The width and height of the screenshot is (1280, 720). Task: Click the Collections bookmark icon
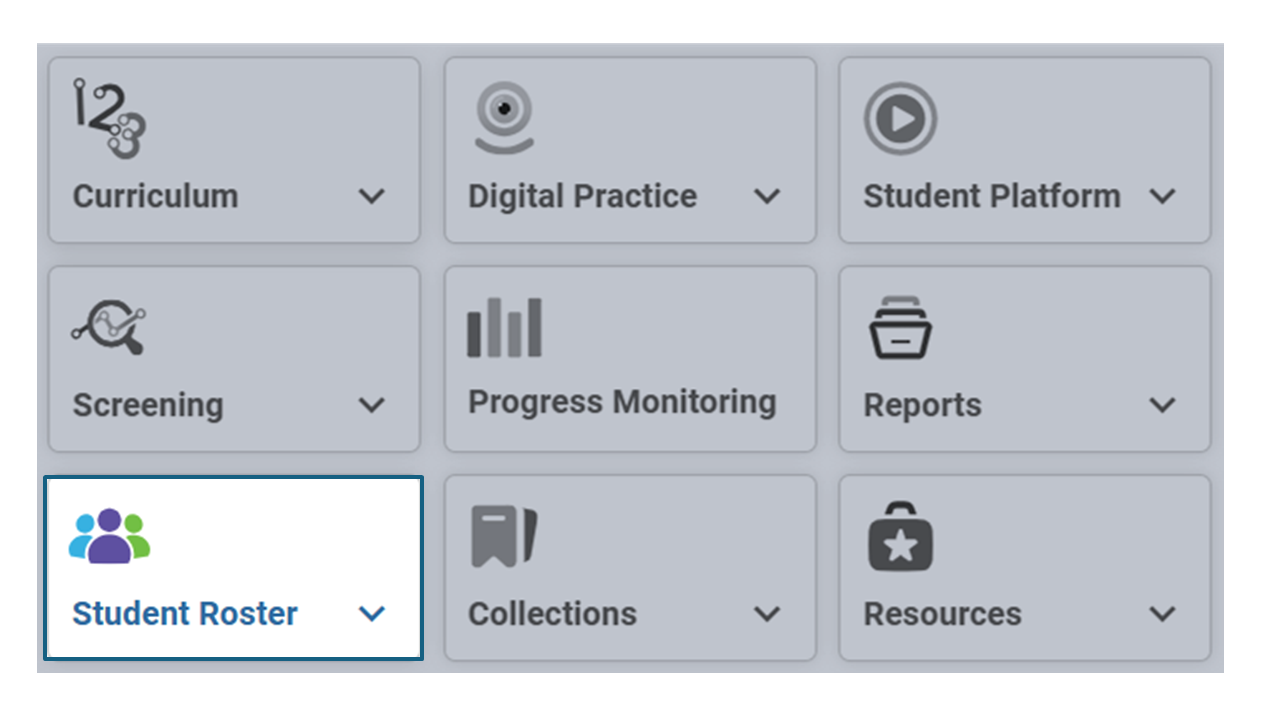click(504, 537)
